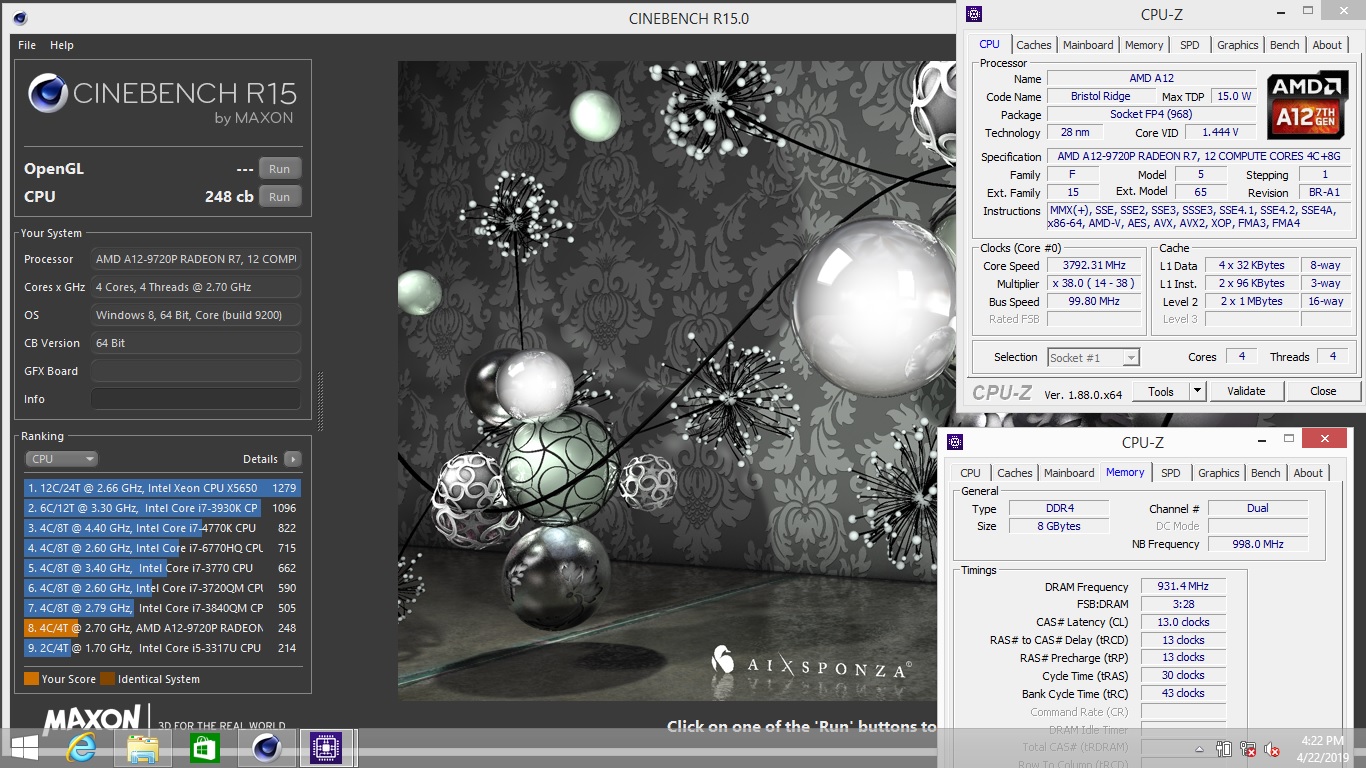Viewport: 1366px width, 768px height.
Task: Click the taskbar clock showing 4:22 PM
Action: (1322, 749)
